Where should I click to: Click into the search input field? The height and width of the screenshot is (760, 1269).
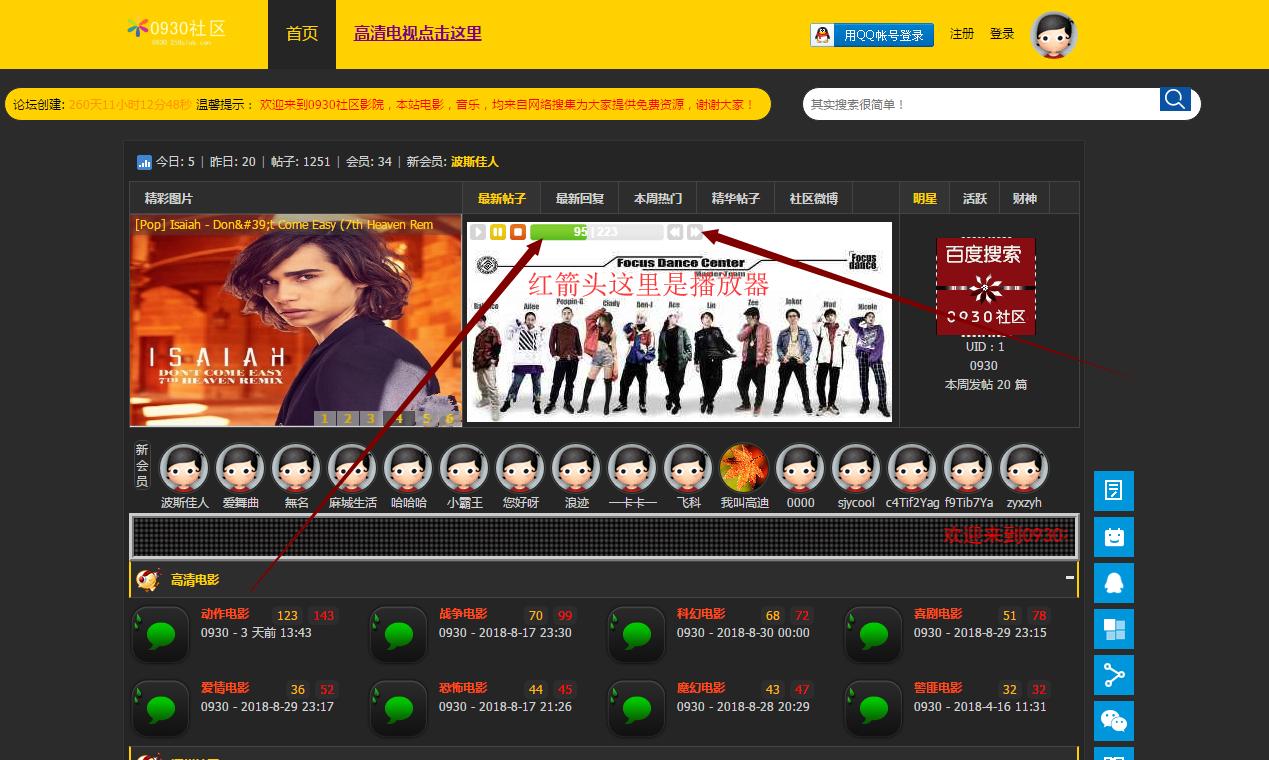click(x=982, y=104)
